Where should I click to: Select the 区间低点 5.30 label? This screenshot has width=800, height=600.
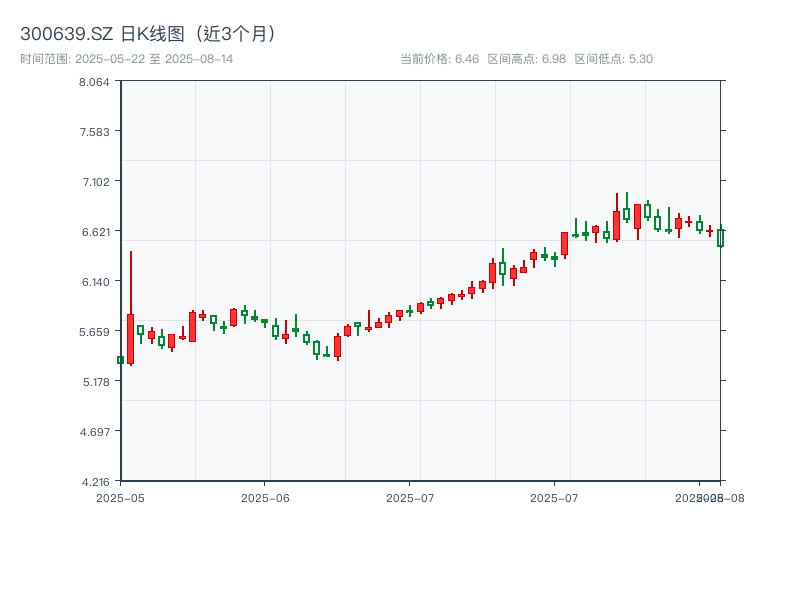tap(613, 59)
